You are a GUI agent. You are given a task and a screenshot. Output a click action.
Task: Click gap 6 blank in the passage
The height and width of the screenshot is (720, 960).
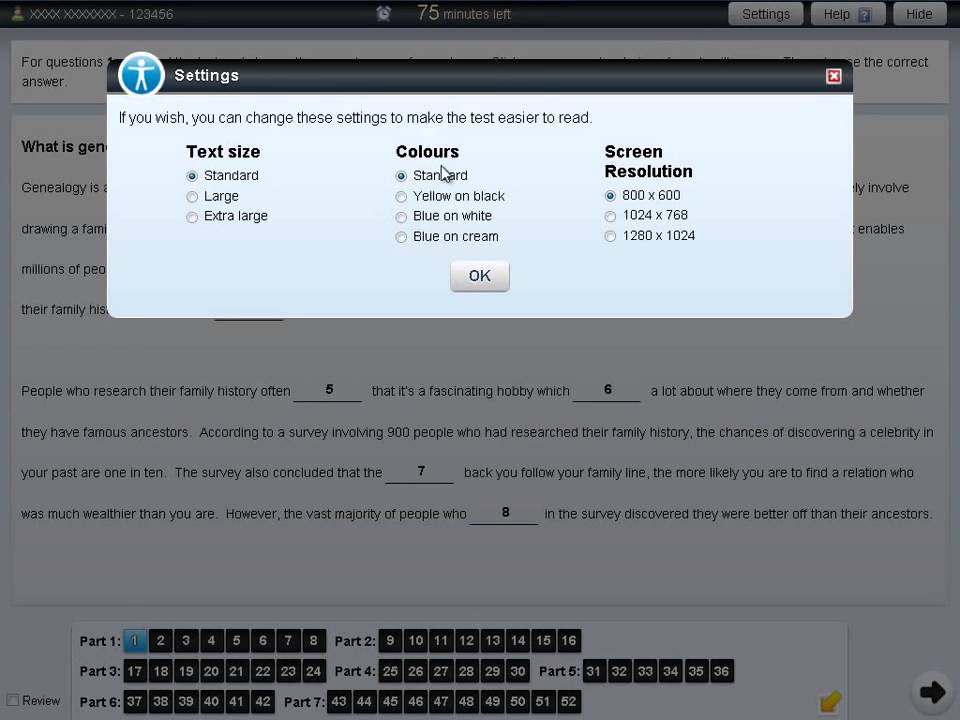click(607, 391)
